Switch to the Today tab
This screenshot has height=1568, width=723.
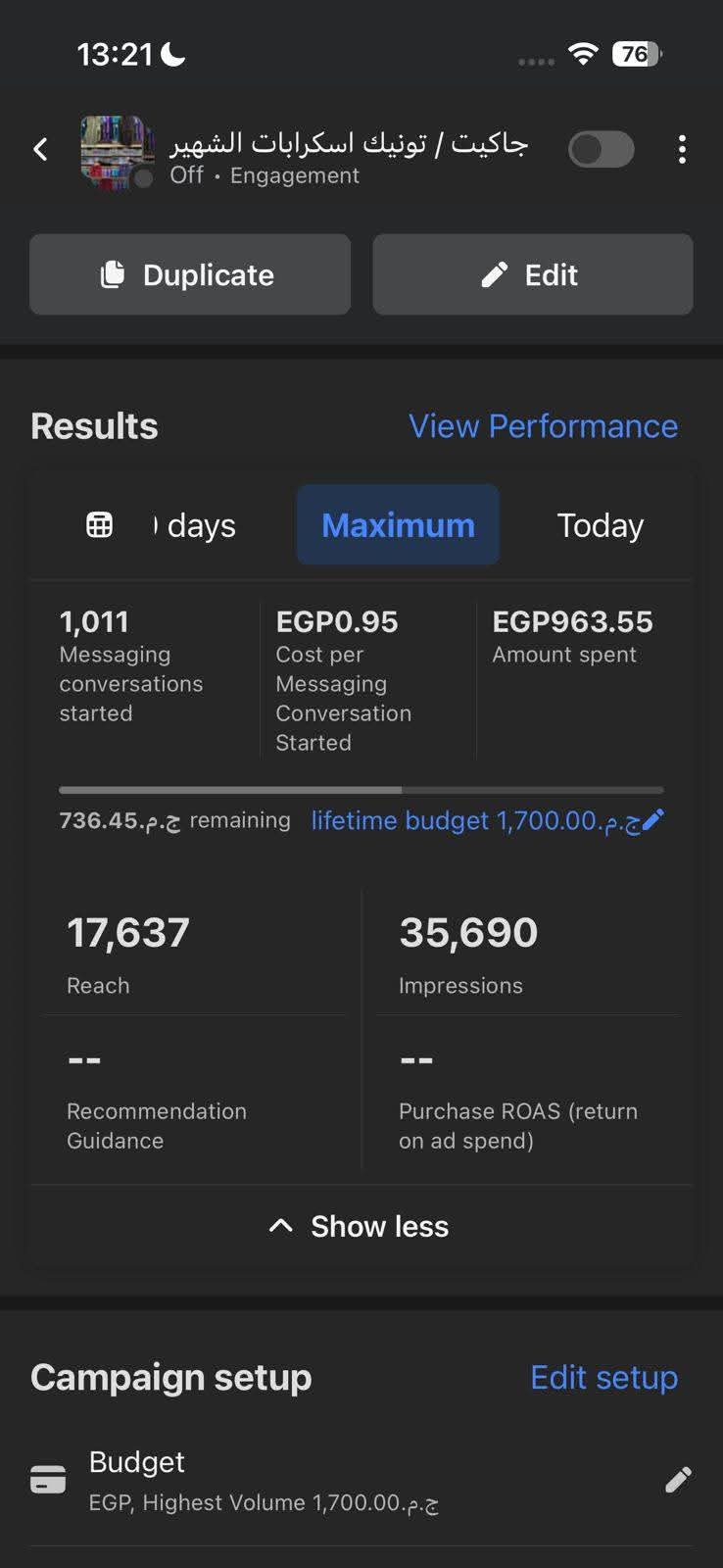coord(600,525)
